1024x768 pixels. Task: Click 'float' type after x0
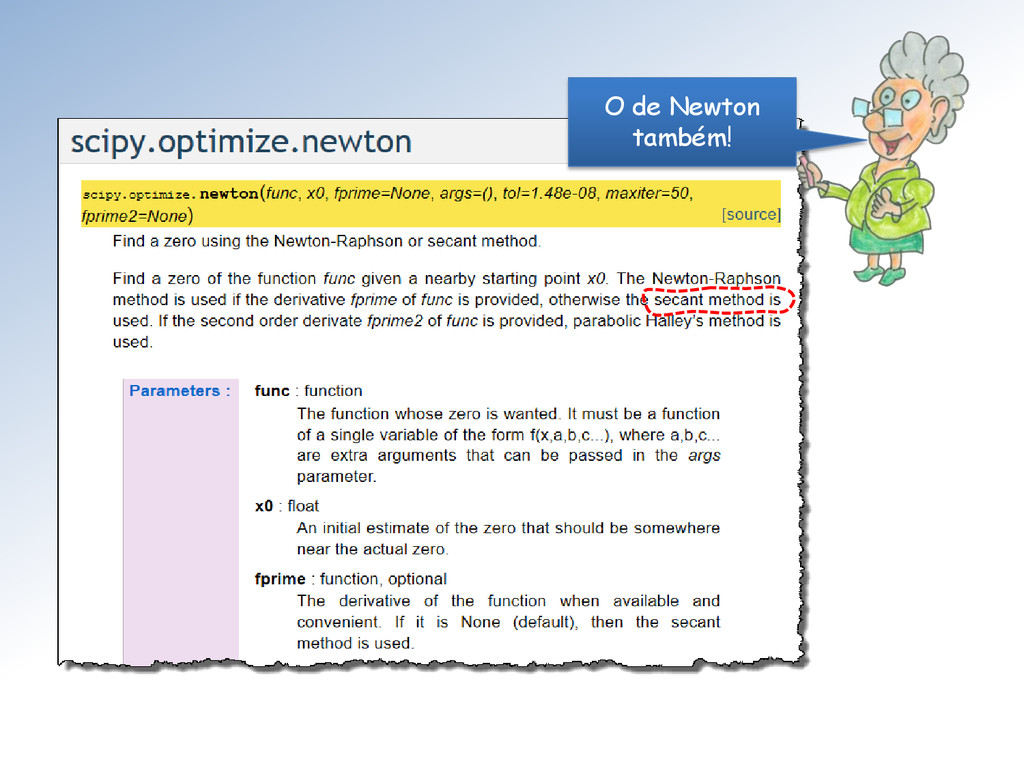pyautogui.click(x=303, y=506)
